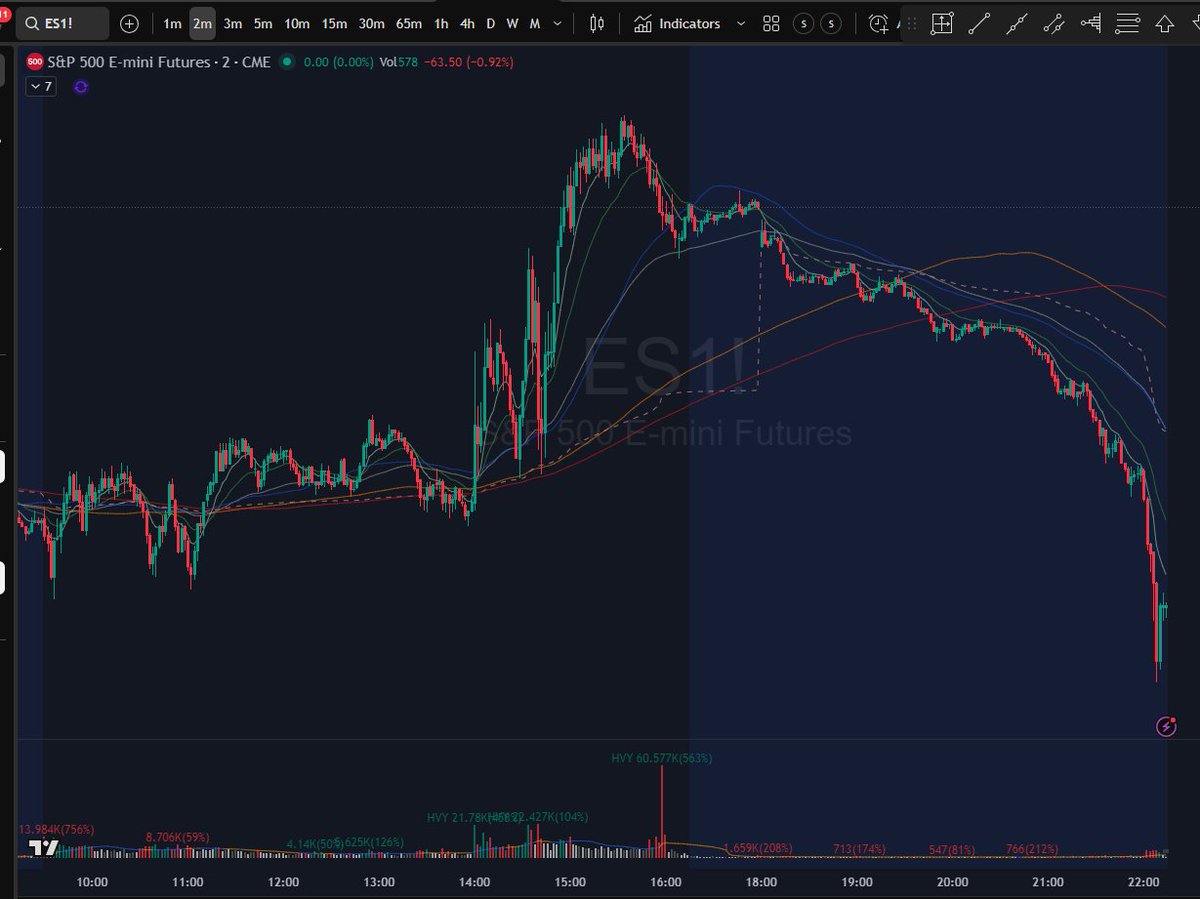Image resolution: width=1200 pixels, height=899 pixels.
Task: Select the arrow up marker tool
Action: pos(1164,23)
